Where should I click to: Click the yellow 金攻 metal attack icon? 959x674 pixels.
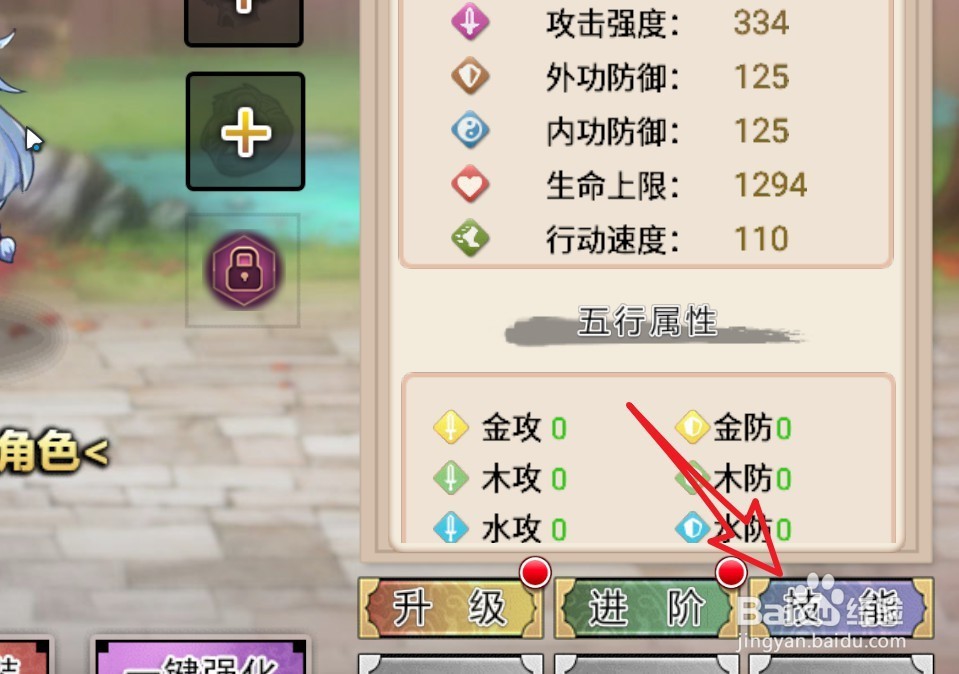pyautogui.click(x=451, y=426)
